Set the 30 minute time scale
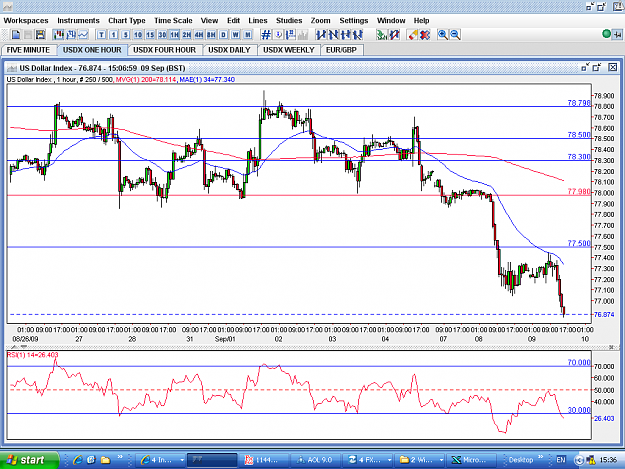The image size is (625, 469). pos(162,35)
